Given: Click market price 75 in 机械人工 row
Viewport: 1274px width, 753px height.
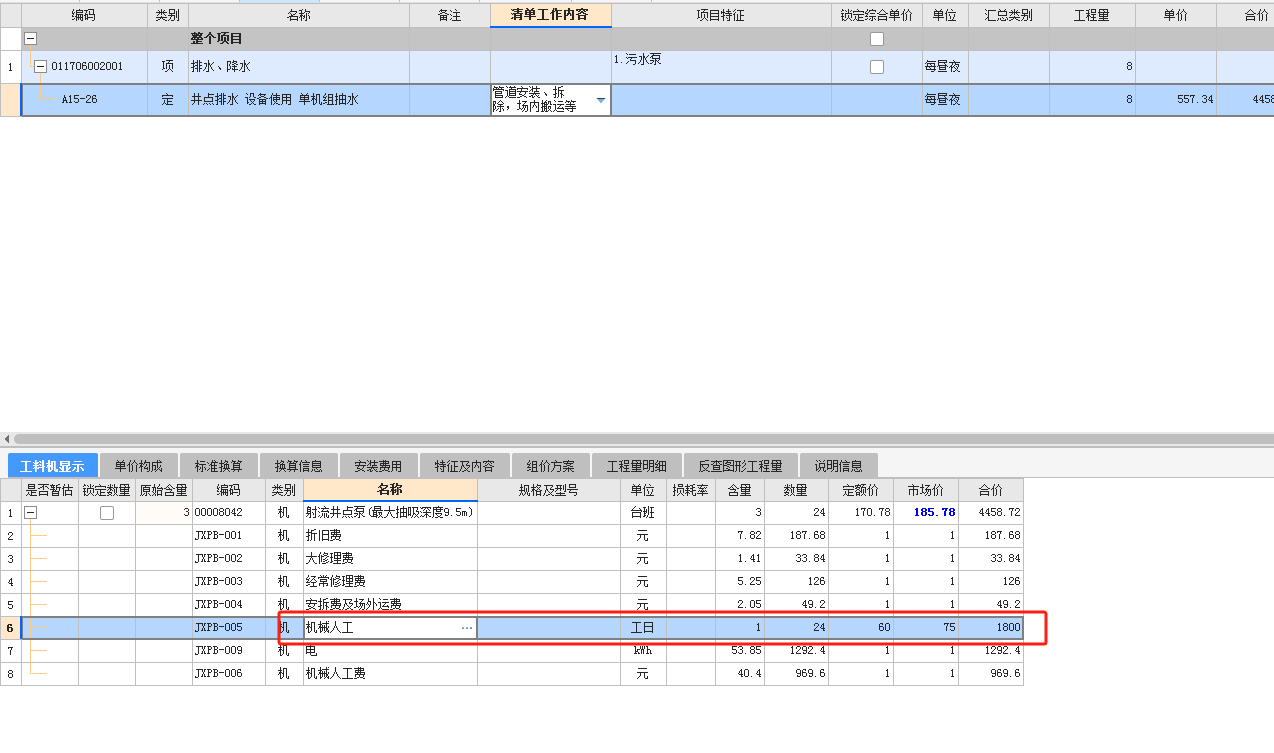Looking at the screenshot, I should click(926, 628).
